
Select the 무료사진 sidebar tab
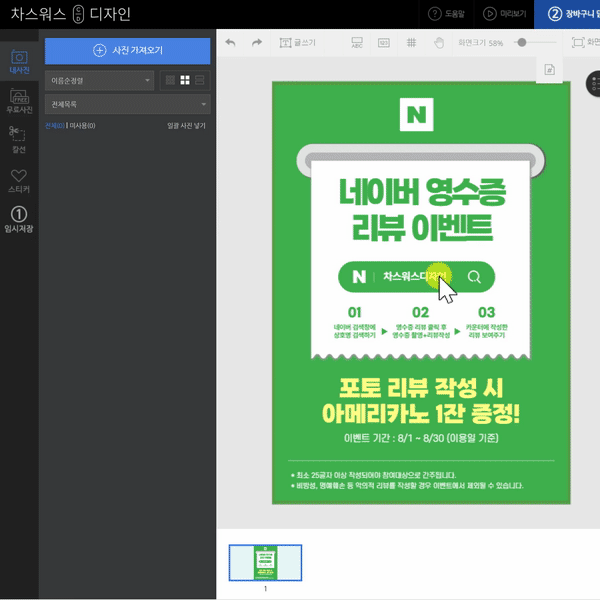click(19, 101)
